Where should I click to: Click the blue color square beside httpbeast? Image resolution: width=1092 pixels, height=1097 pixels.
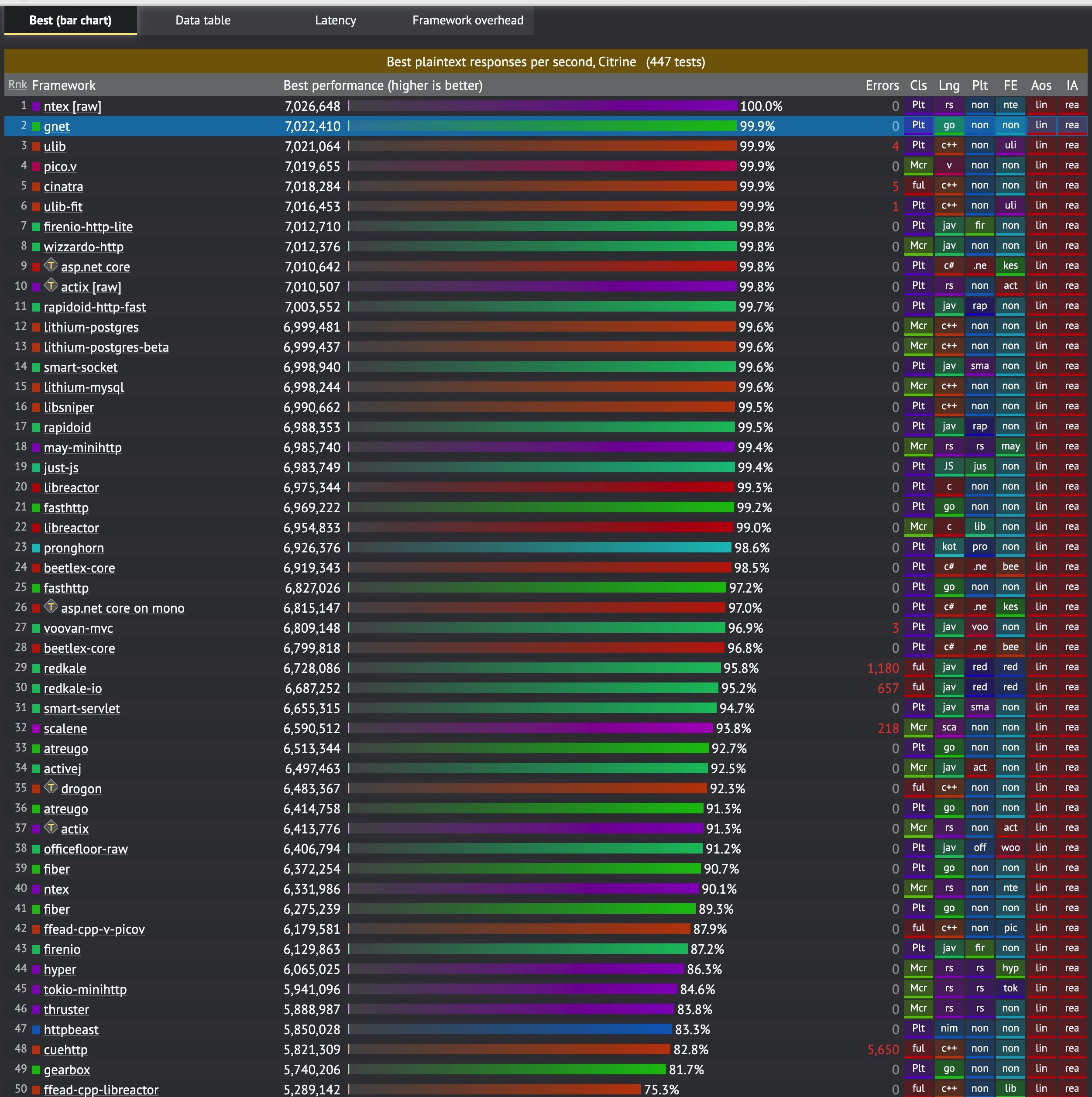pos(36,1030)
